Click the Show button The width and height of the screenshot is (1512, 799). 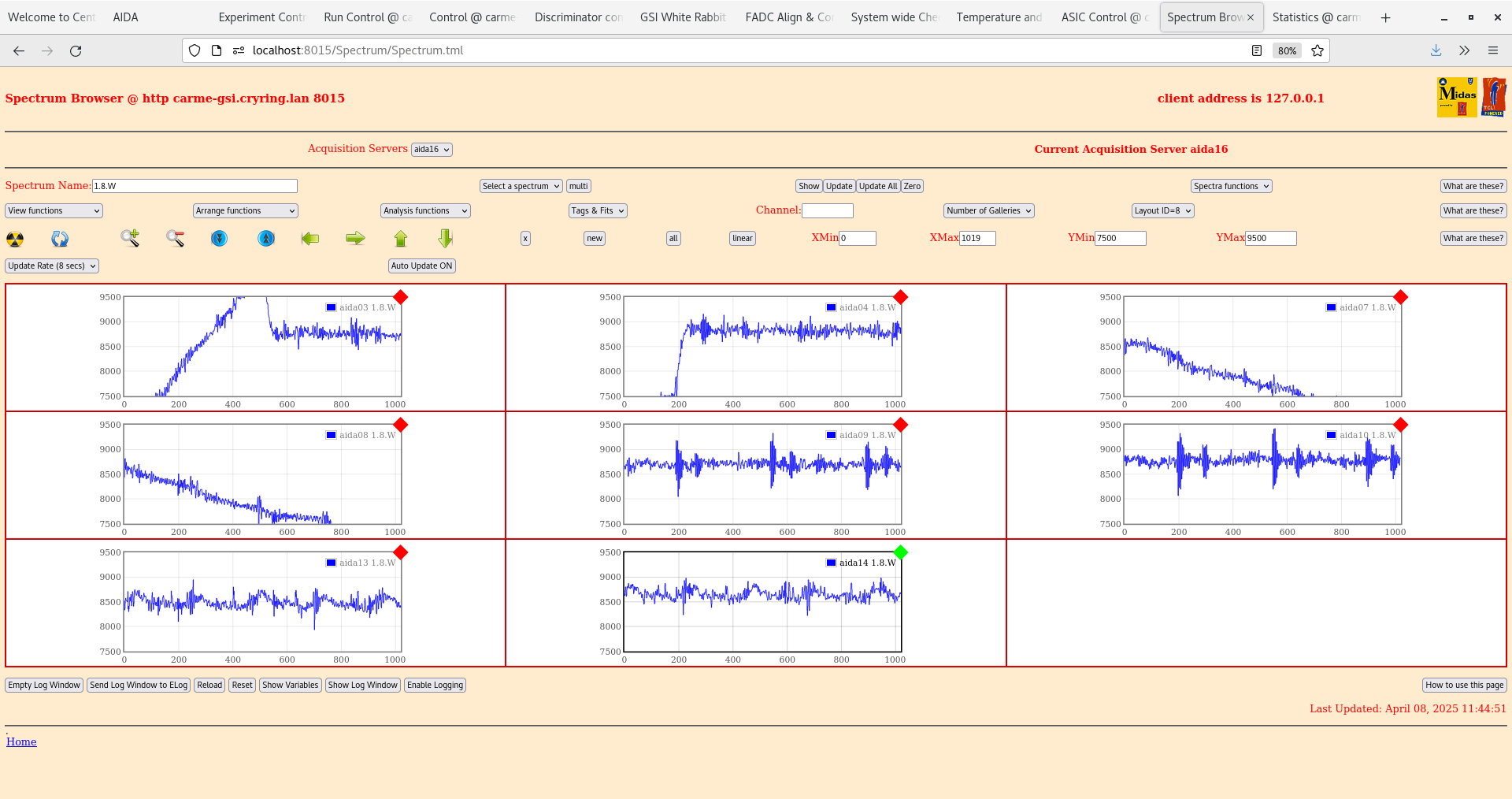809,186
